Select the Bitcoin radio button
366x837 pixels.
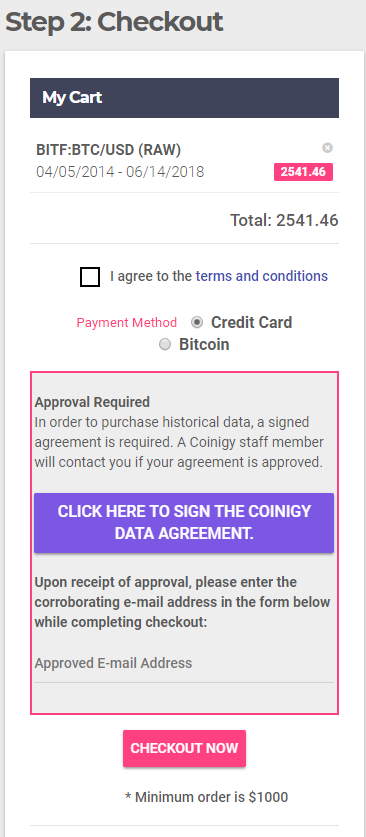(165, 344)
